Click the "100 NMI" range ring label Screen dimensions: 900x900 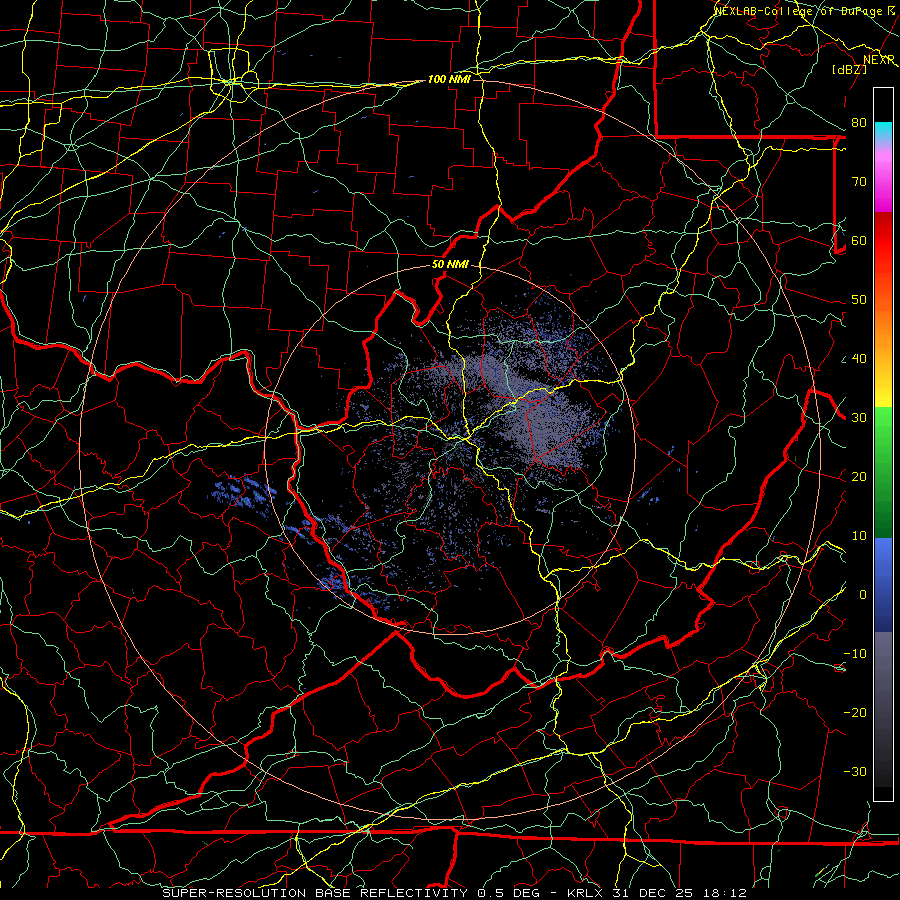coord(449,79)
